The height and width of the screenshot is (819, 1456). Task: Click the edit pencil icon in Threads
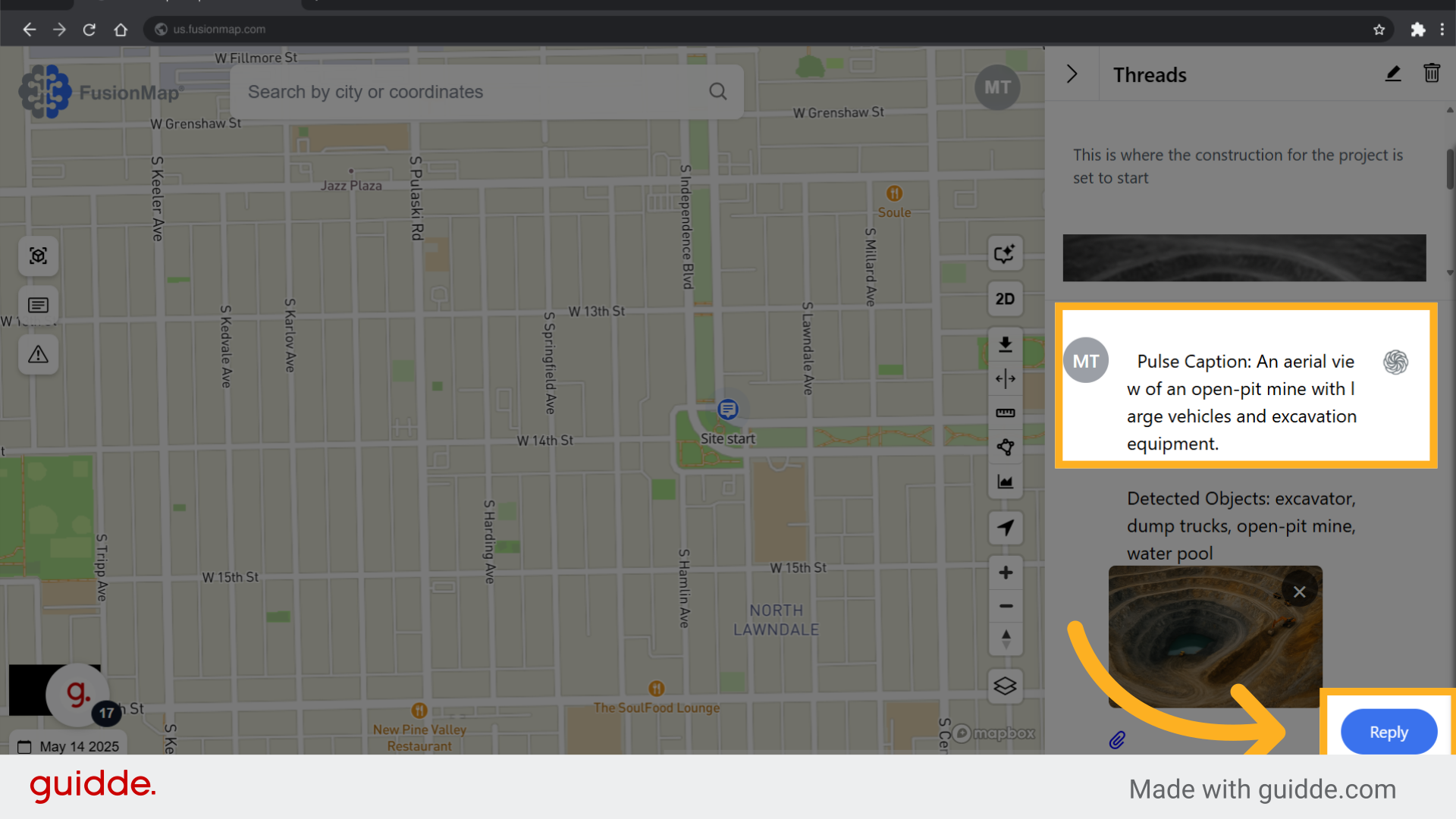pyautogui.click(x=1393, y=74)
